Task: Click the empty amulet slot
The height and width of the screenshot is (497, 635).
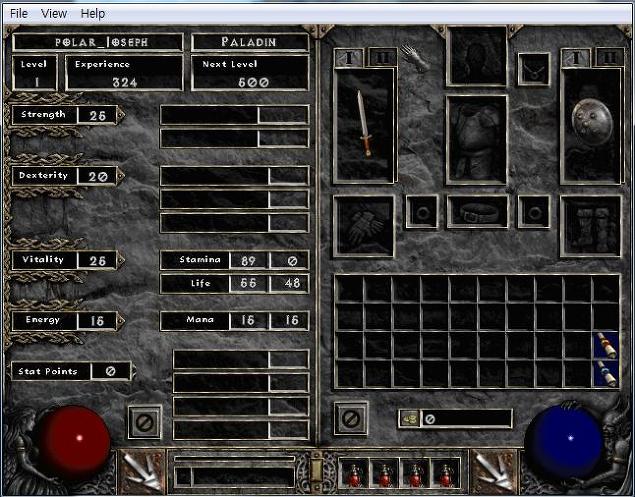Action: pyautogui.click(x=533, y=69)
